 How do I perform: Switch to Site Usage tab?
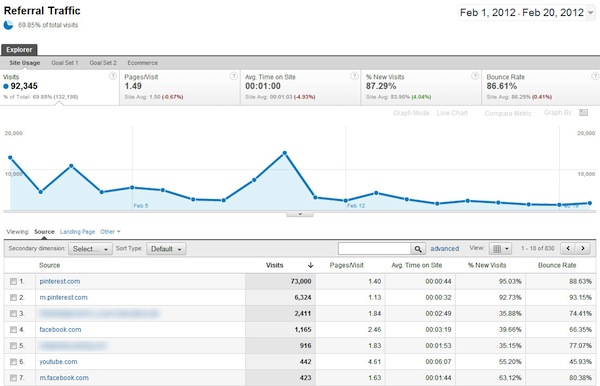coord(24,63)
